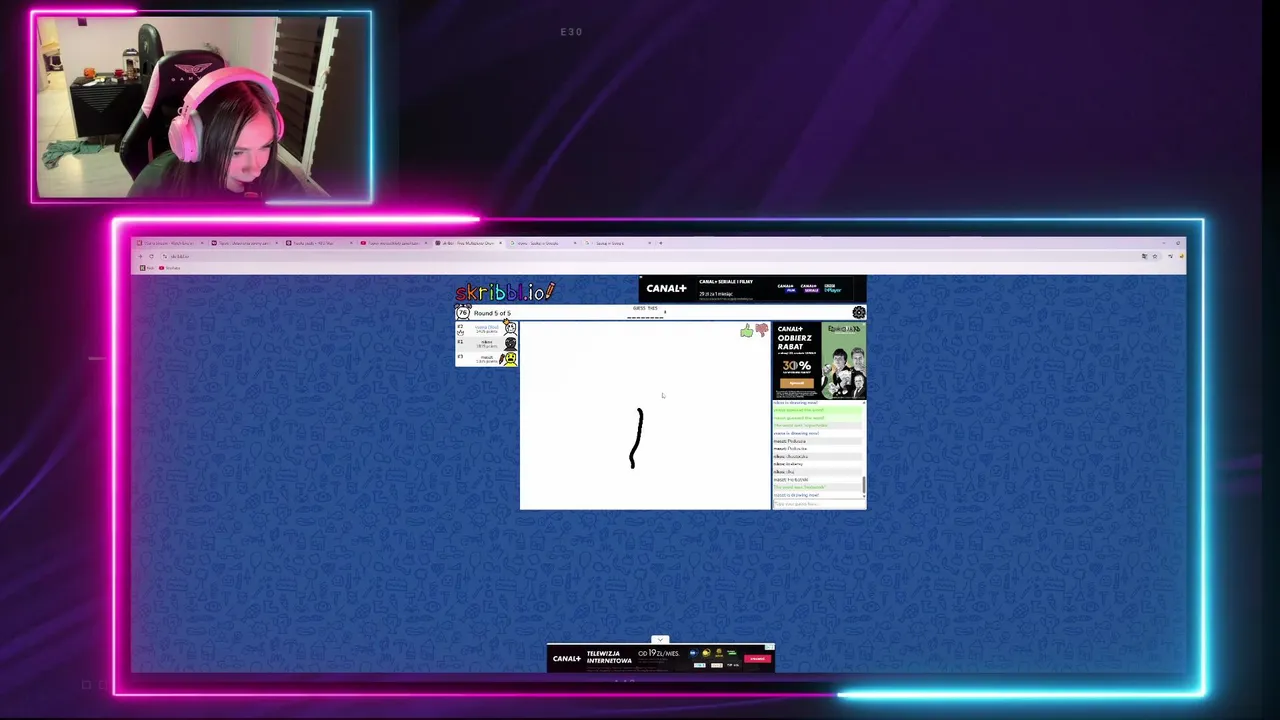
Task: Focus the chat guess input field
Action: [817, 504]
